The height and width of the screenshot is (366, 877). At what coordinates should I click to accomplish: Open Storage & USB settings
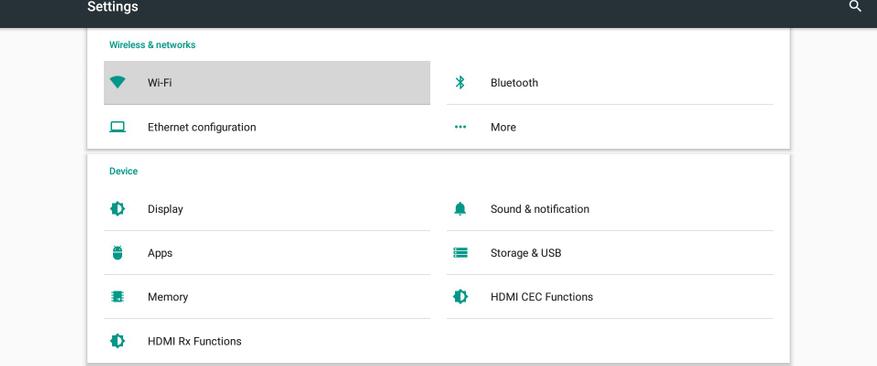[x=610, y=253]
